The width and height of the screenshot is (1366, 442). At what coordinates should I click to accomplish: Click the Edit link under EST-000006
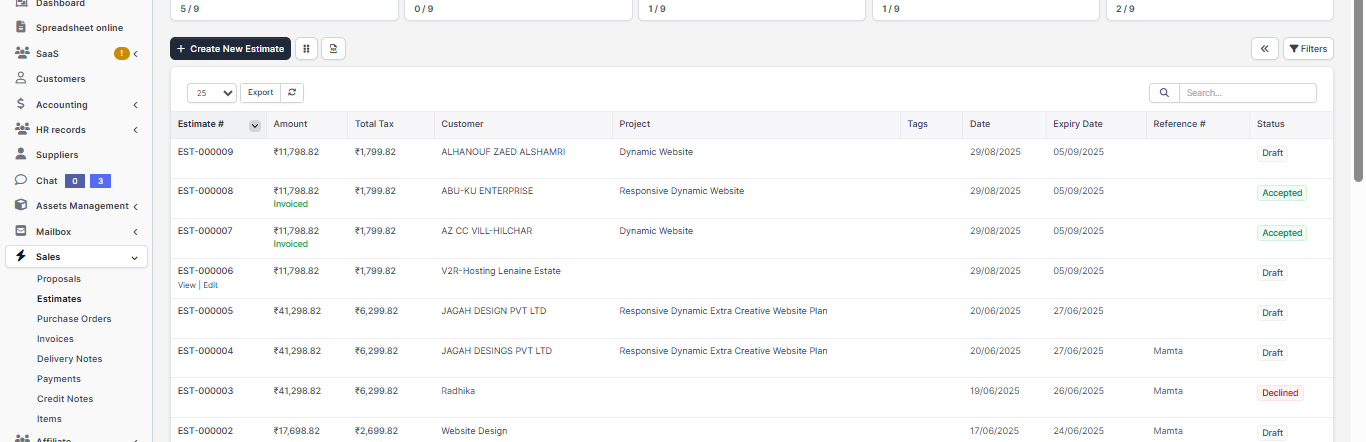210,285
